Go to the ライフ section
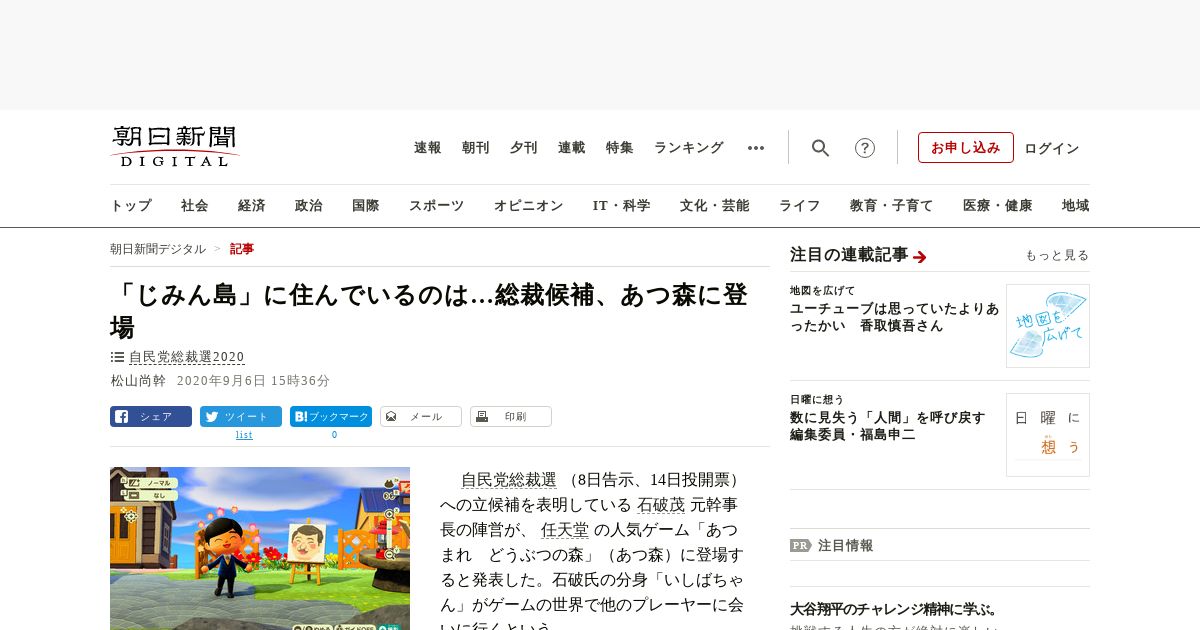The width and height of the screenshot is (1200, 630). 800,206
